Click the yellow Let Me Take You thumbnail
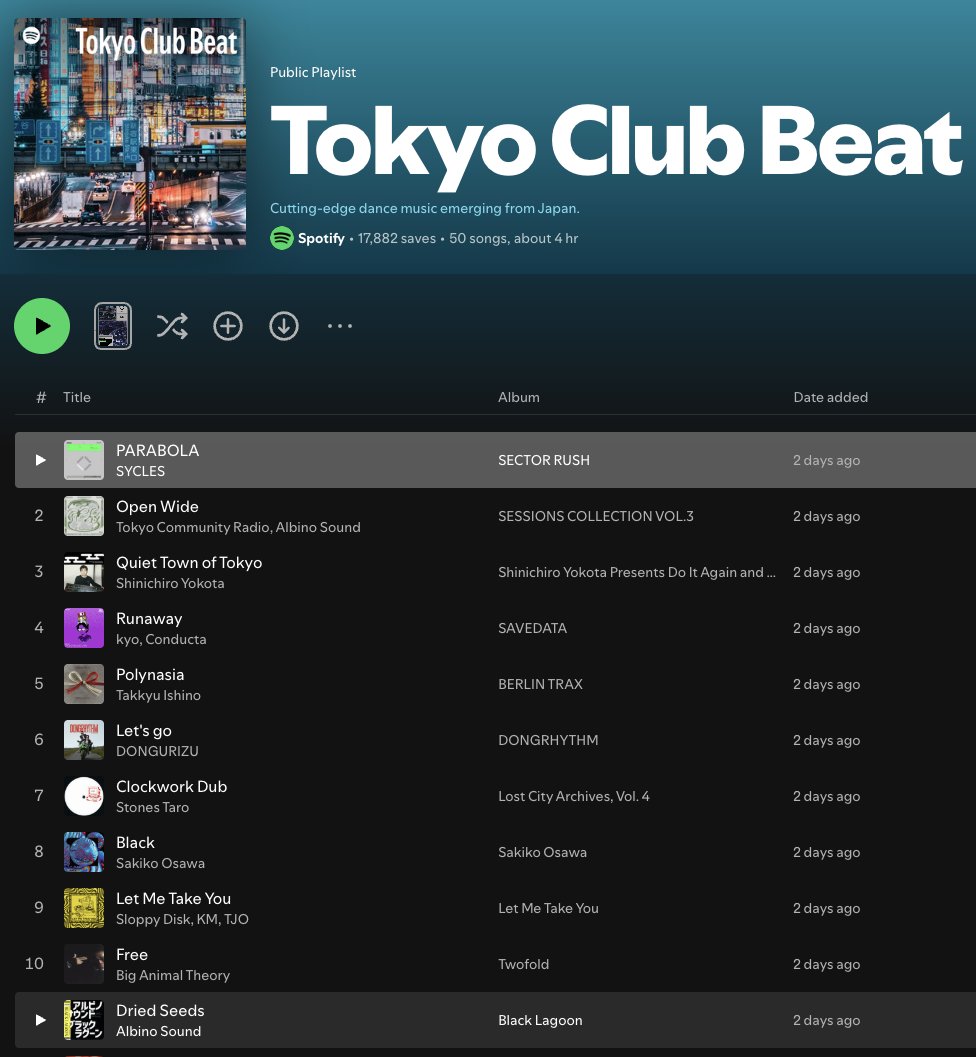Image resolution: width=976 pixels, height=1057 pixels. tap(84, 907)
